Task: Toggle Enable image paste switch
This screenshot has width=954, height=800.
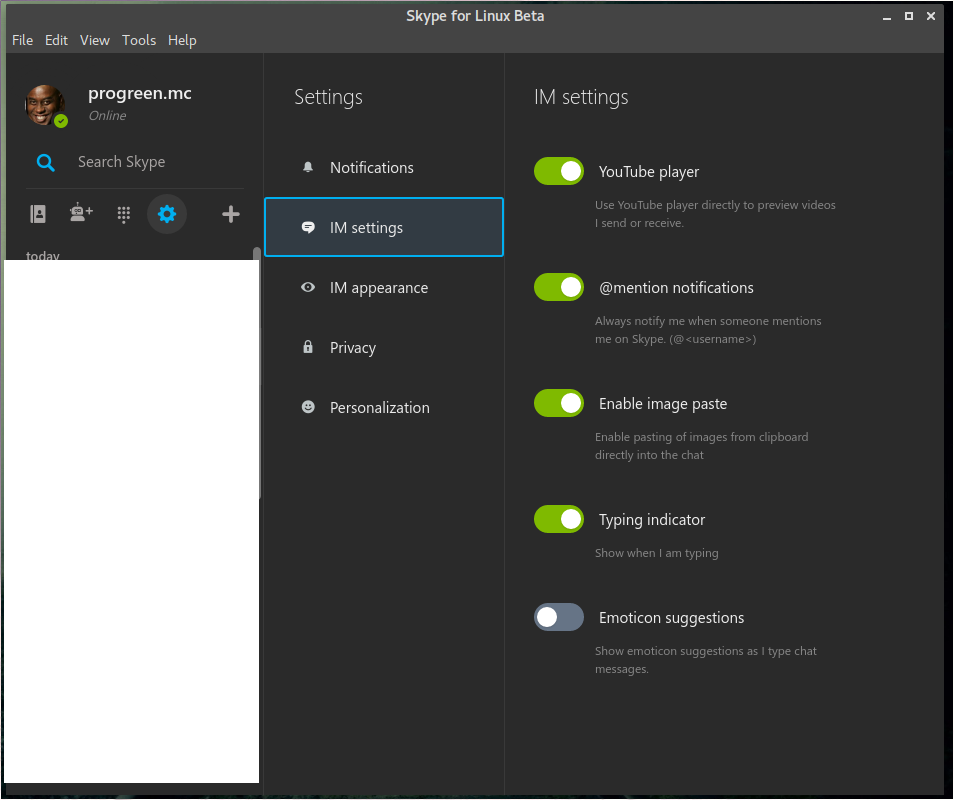Action: tap(559, 403)
